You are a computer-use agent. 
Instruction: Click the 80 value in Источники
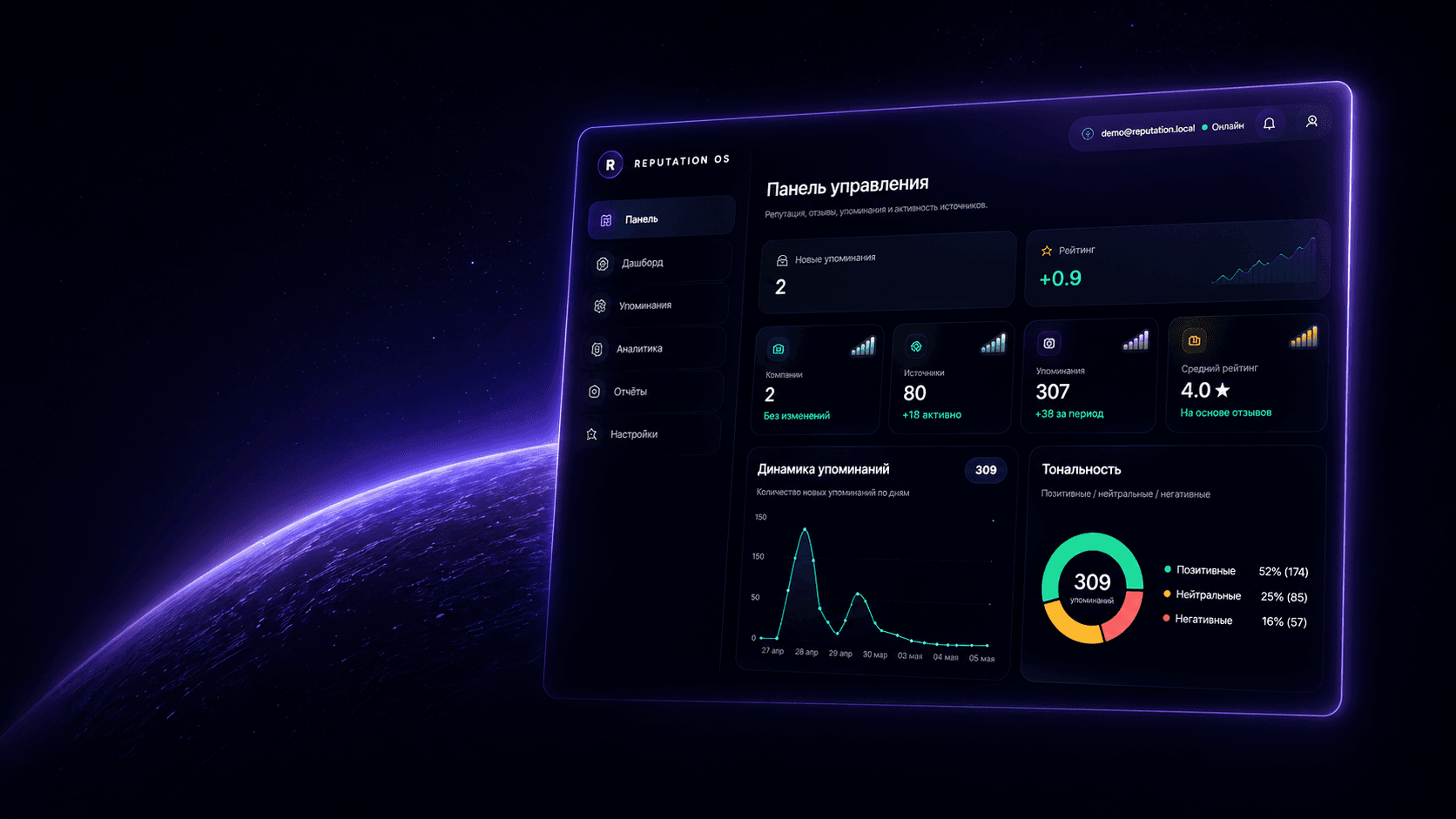914,393
